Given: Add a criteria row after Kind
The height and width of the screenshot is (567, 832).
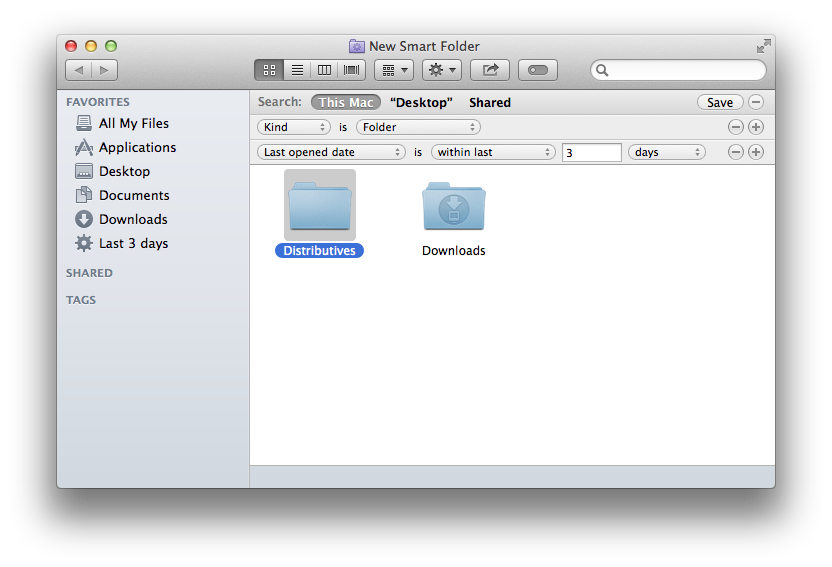Looking at the screenshot, I should (756, 127).
